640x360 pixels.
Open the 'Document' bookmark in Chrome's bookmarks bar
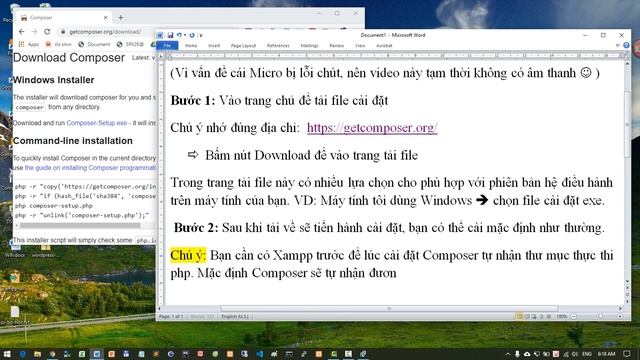94,44
